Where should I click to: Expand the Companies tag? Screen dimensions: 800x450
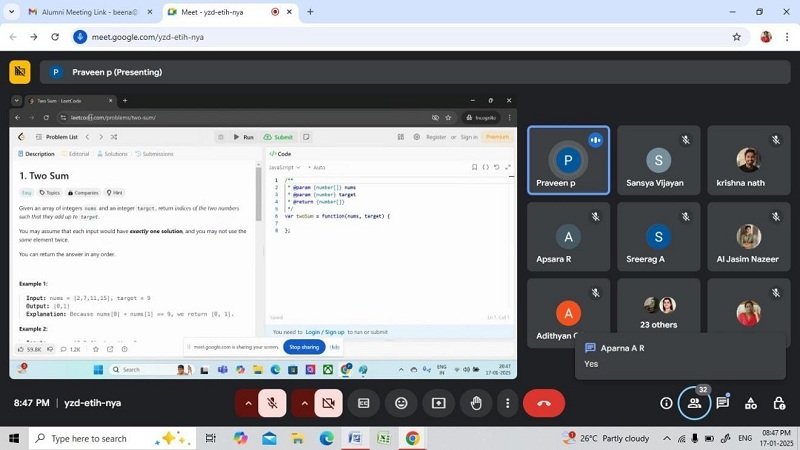coord(83,193)
